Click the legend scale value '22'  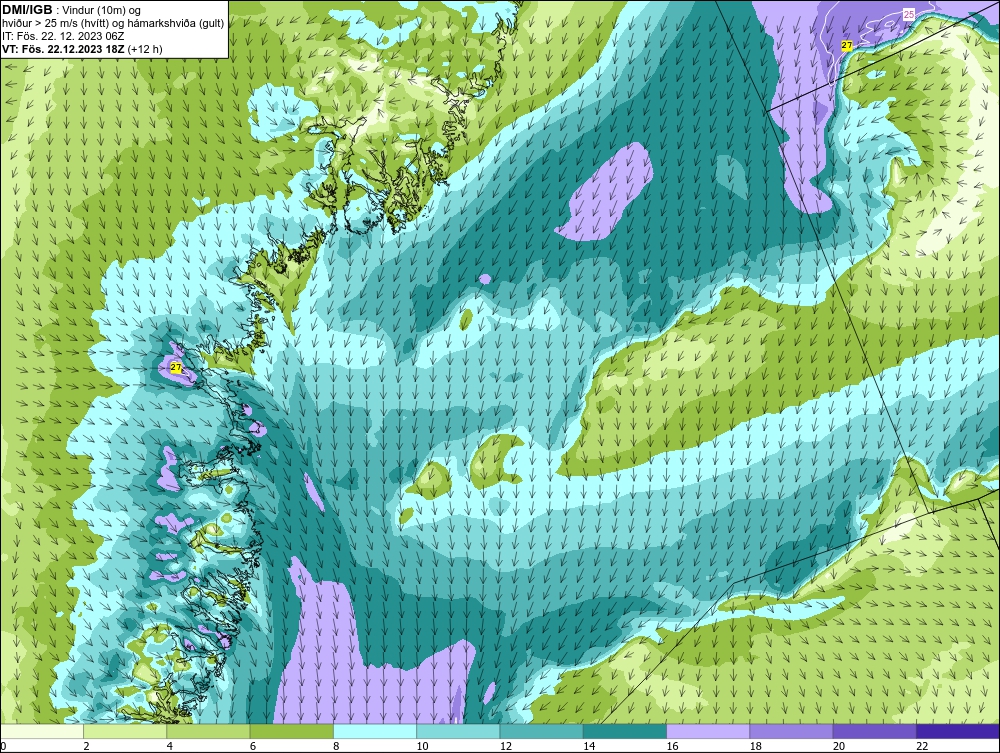(x=922, y=747)
